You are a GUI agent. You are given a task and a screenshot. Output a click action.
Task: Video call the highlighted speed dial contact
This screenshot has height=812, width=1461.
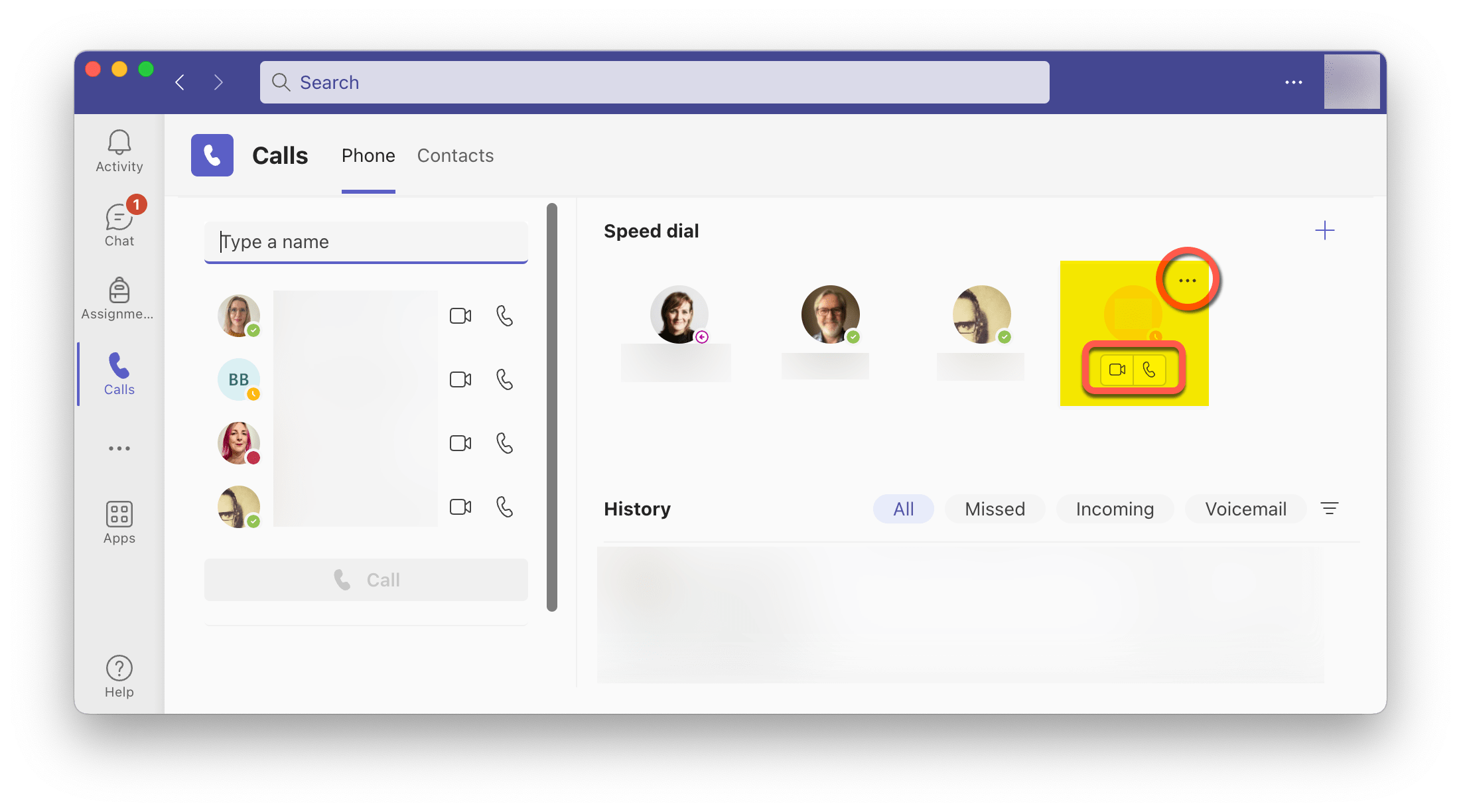click(1117, 370)
